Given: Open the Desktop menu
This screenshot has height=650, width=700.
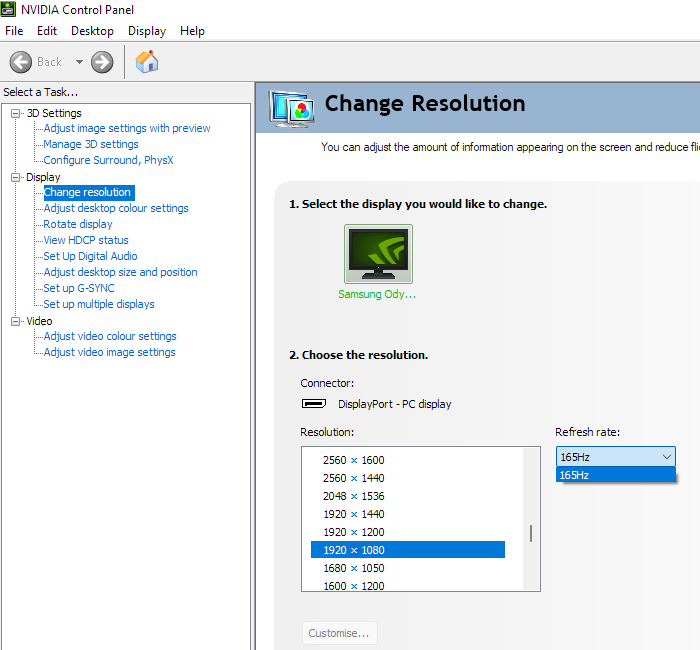Looking at the screenshot, I should (x=92, y=31).
